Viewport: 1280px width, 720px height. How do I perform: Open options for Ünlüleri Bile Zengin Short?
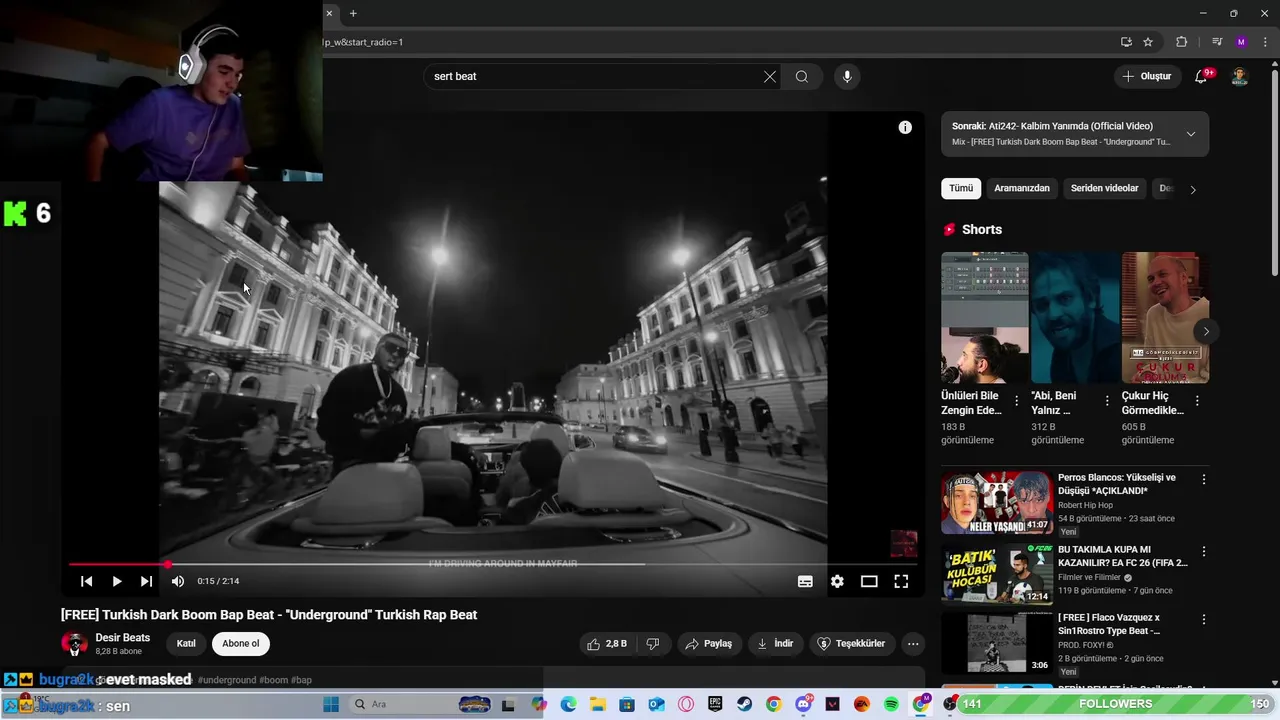(1017, 401)
